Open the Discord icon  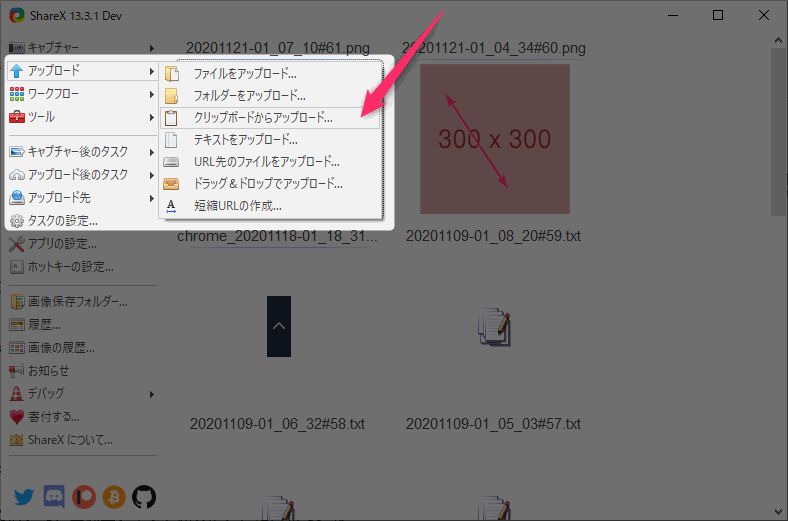pos(54,497)
